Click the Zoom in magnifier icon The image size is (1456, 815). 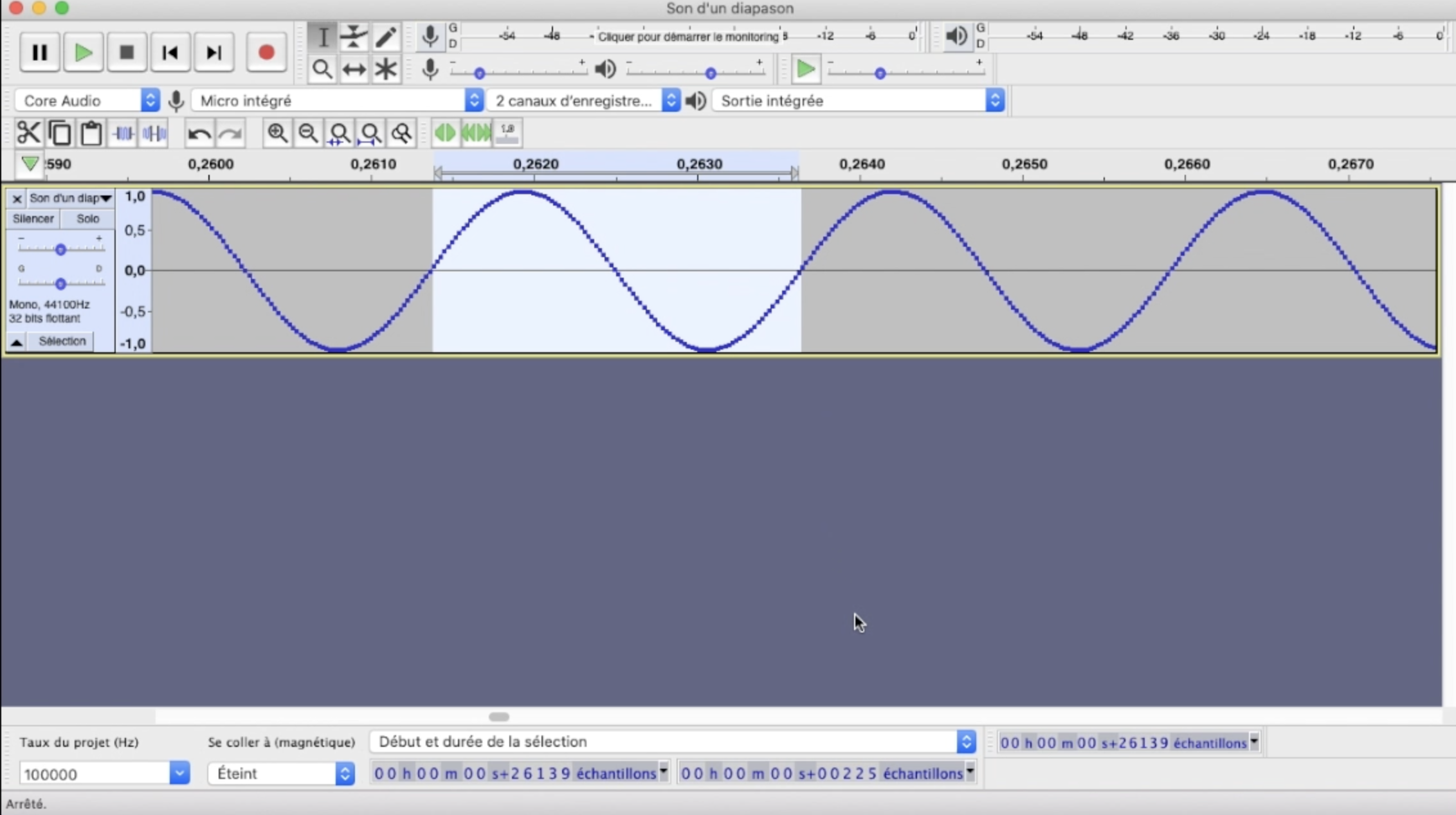pyautogui.click(x=277, y=133)
